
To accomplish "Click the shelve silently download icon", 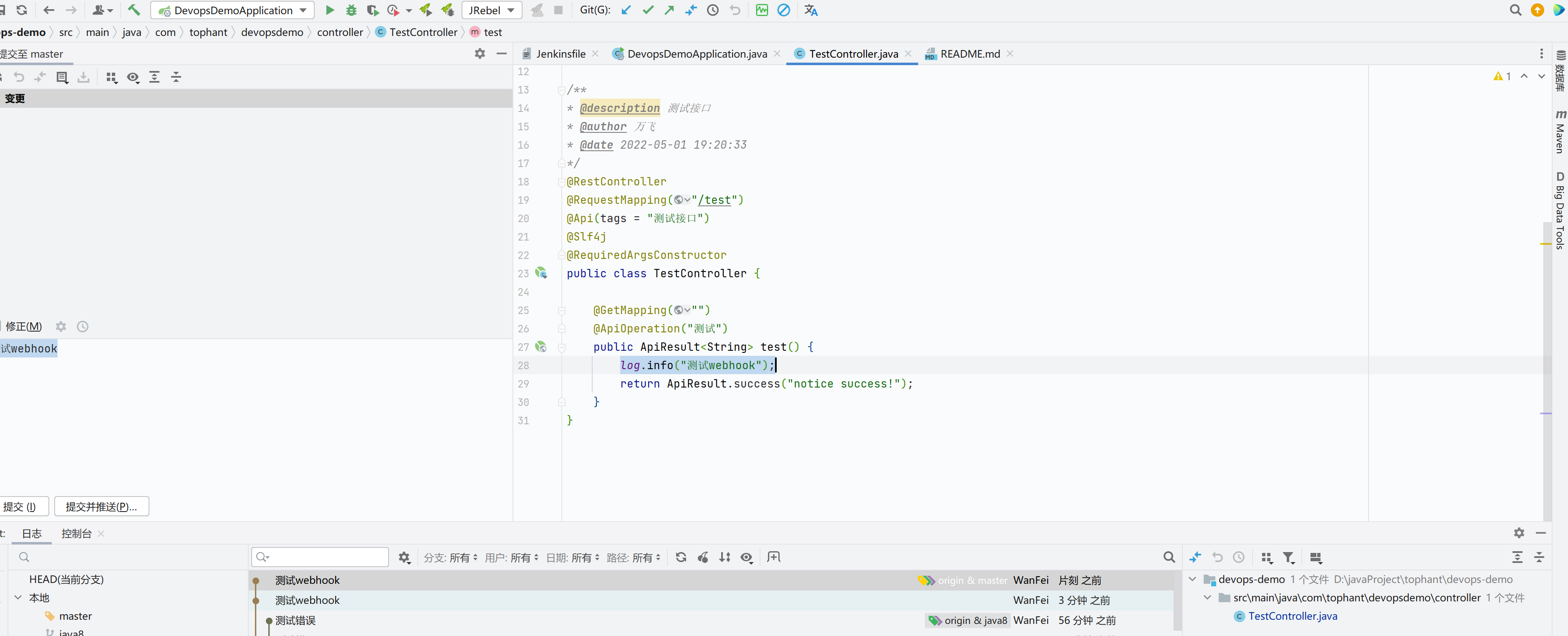I will (83, 77).
